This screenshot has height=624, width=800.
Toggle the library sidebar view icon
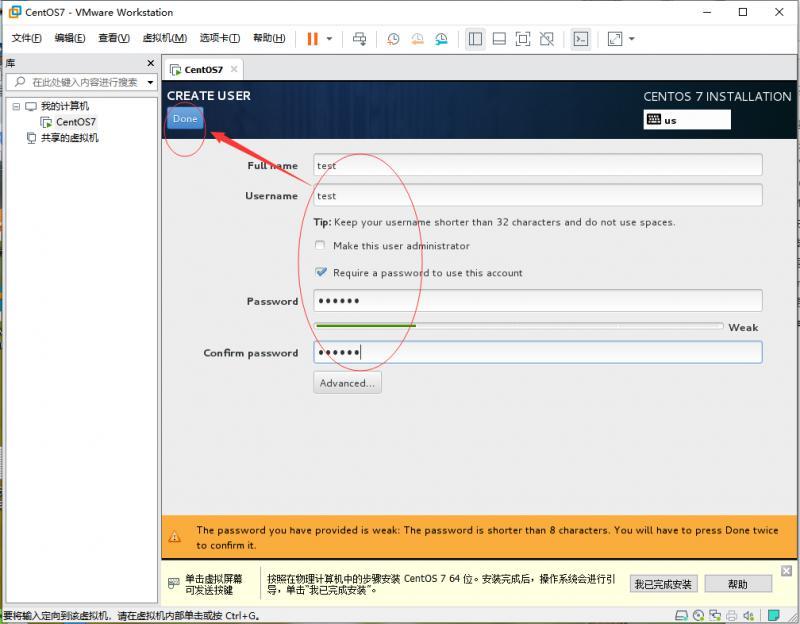click(475, 39)
